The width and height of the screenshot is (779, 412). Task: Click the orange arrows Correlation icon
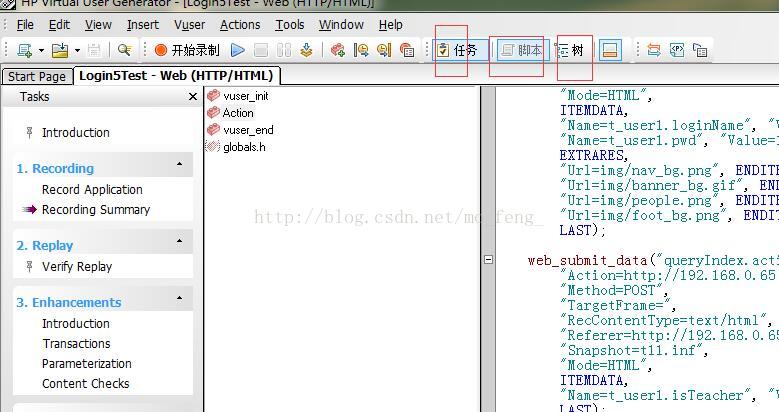pyautogui.click(x=654, y=50)
